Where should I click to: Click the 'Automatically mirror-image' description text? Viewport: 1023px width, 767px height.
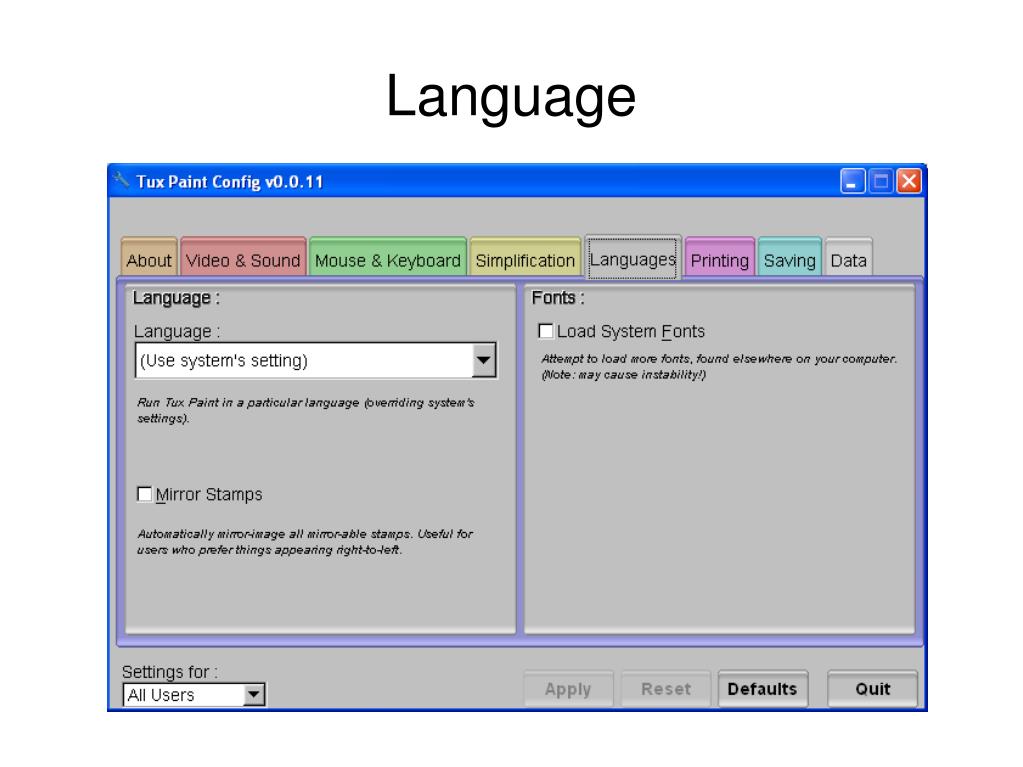305,541
